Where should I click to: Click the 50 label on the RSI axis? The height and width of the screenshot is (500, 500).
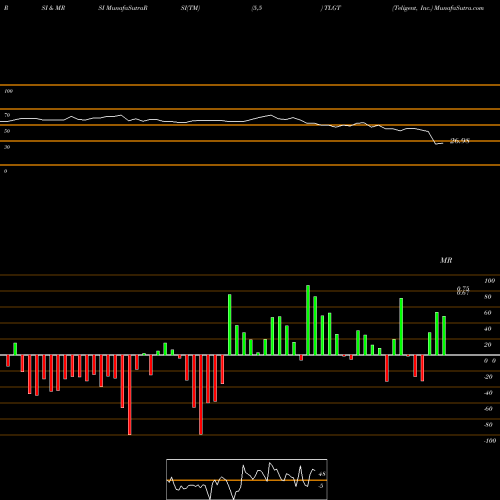(x=7, y=131)
